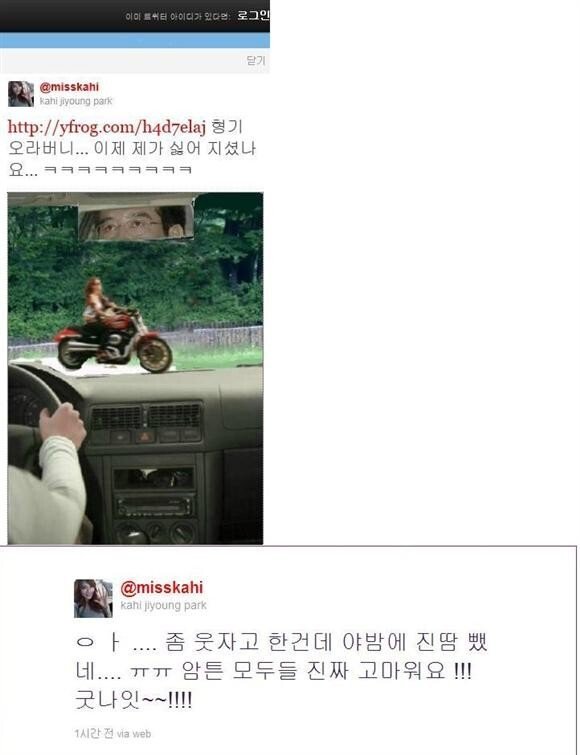Click the hand gripping the steering wheel
The image size is (580, 755).
[63, 425]
